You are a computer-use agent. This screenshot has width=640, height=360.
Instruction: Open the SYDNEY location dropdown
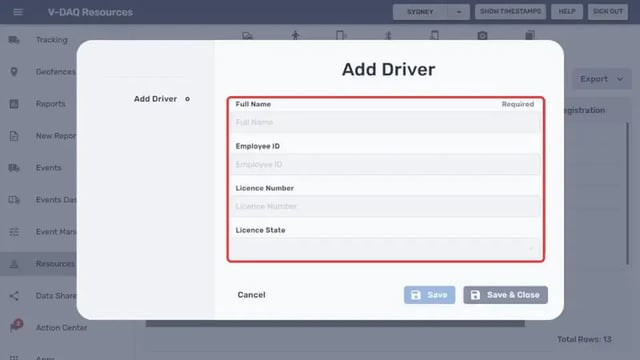click(x=431, y=12)
